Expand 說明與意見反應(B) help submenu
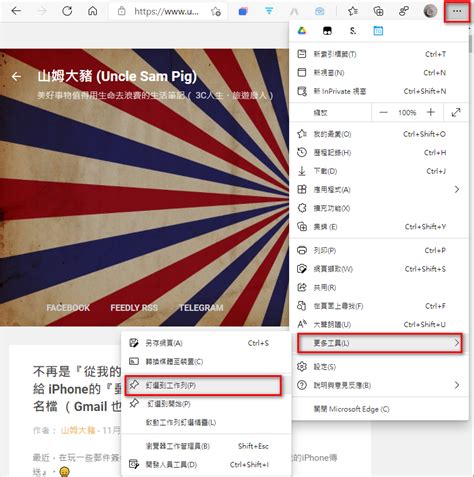 click(379, 385)
